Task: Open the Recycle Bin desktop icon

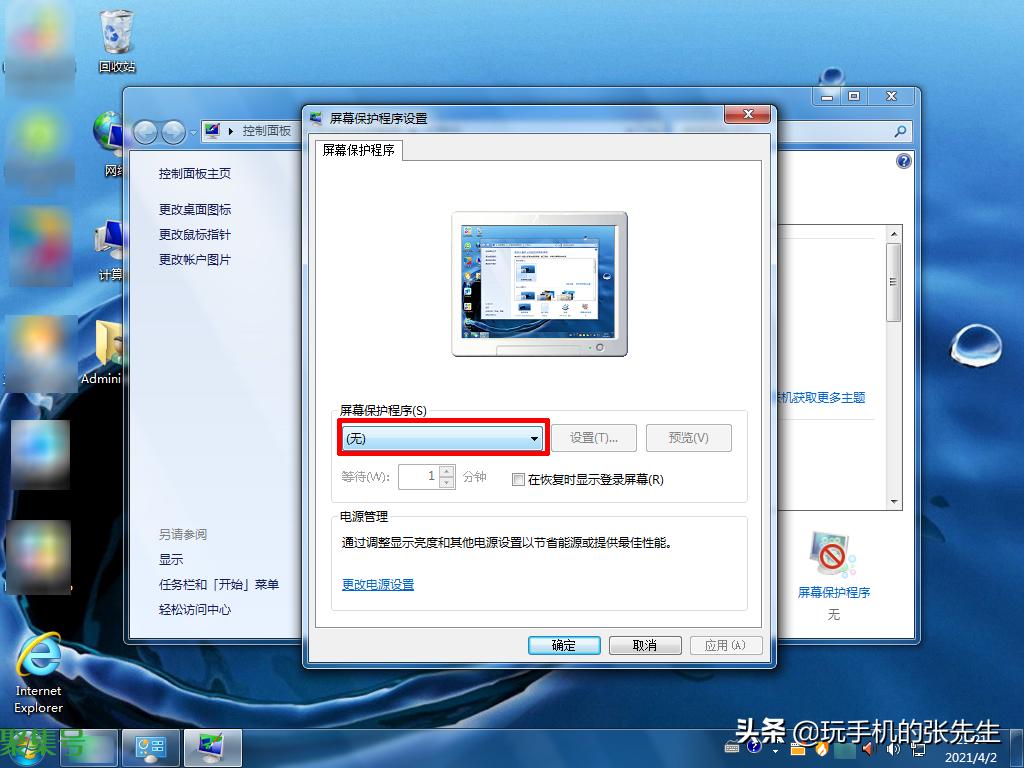Action: pyautogui.click(x=116, y=40)
